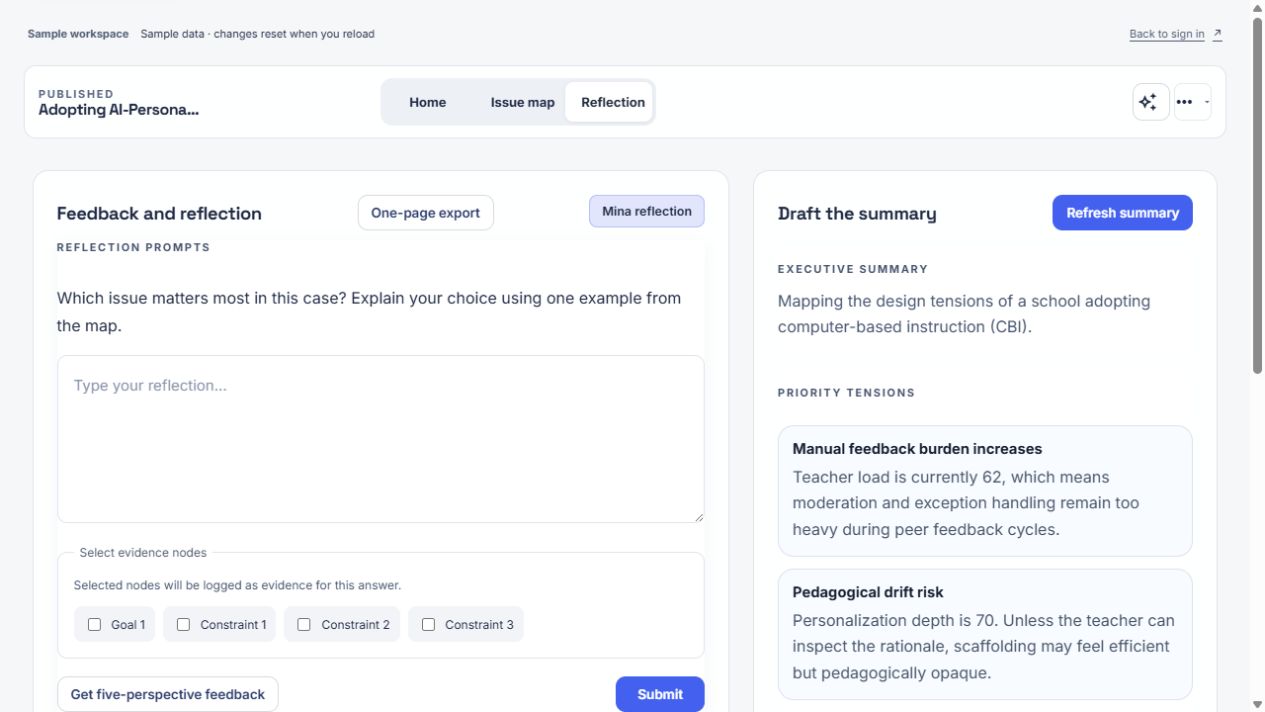Focus the reflection text area
This screenshot has height=712, width=1265.
[381, 439]
